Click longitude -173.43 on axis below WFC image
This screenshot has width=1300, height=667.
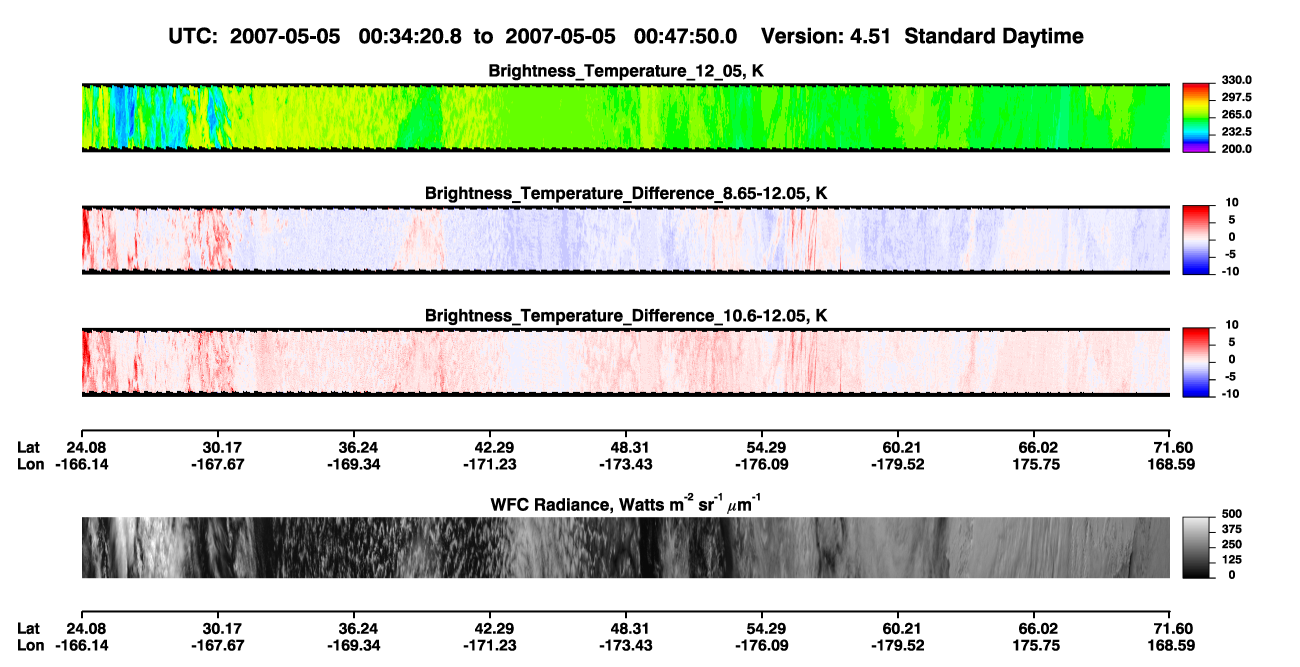click(626, 645)
